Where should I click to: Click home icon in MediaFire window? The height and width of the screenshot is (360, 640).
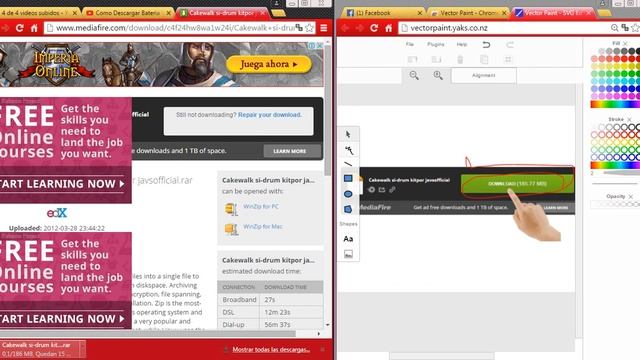(x=34, y=28)
